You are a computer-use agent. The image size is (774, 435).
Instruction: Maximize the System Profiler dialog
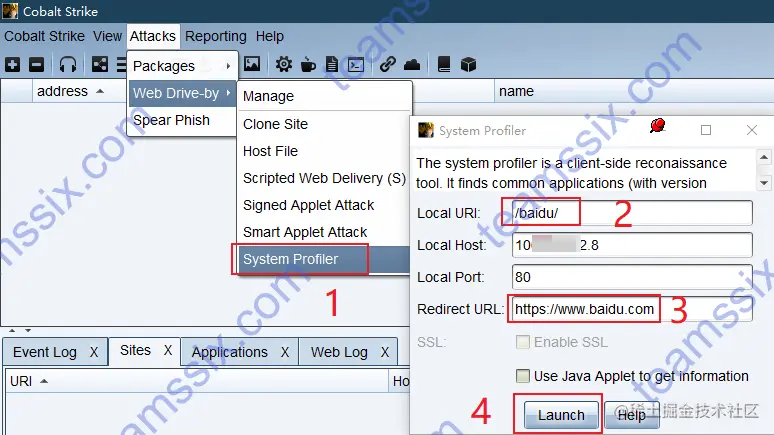[706, 130]
